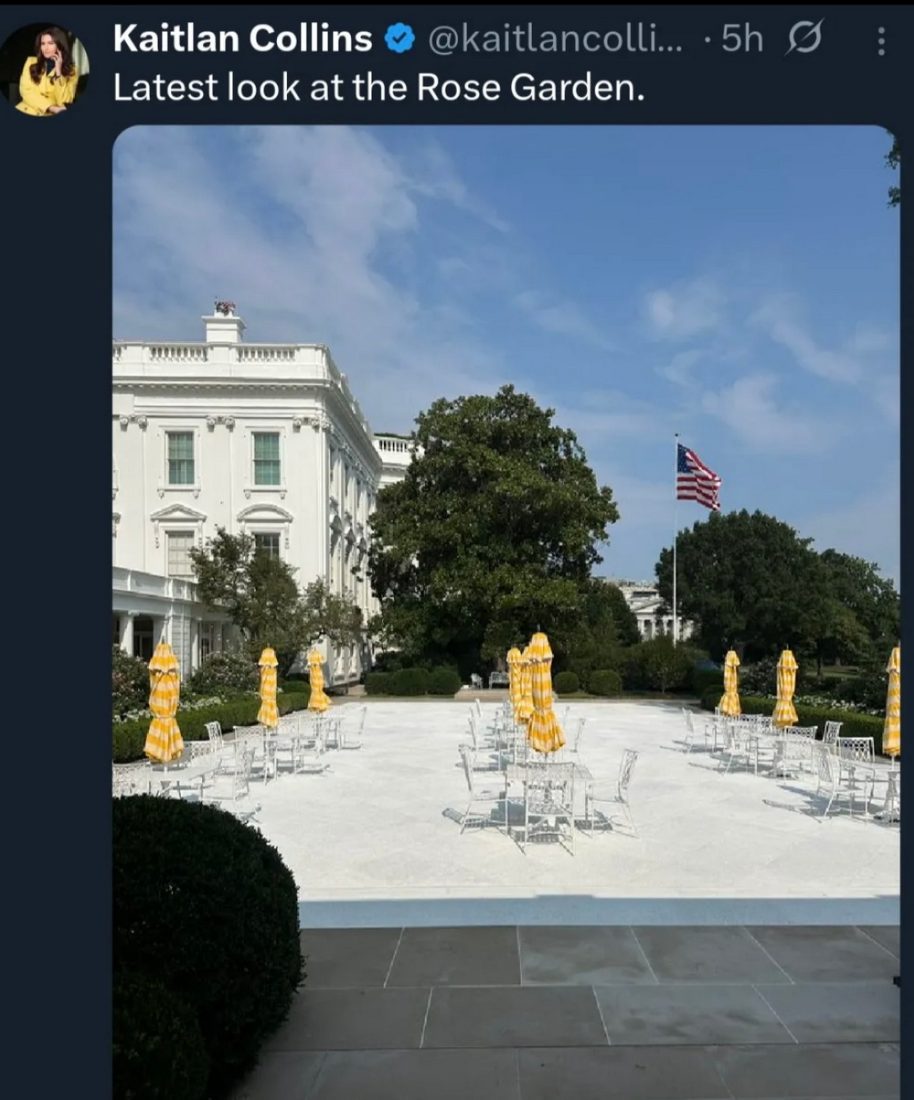Click the blue verified checkmark badge
Viewport: 914px width, 1100px height.
pyautogui.click(x=400, y=39)
